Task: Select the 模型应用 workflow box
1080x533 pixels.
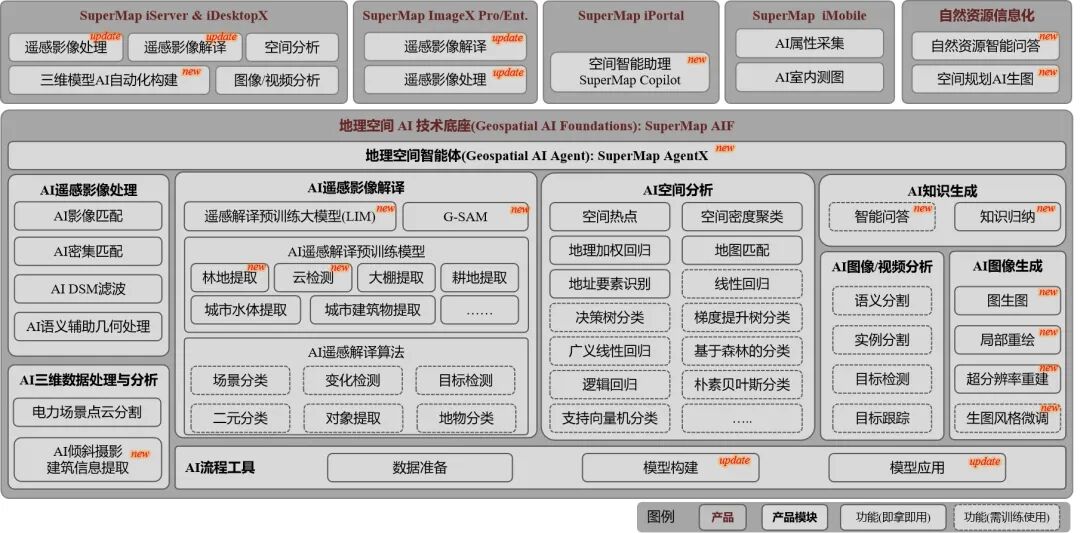Action: 916,467
